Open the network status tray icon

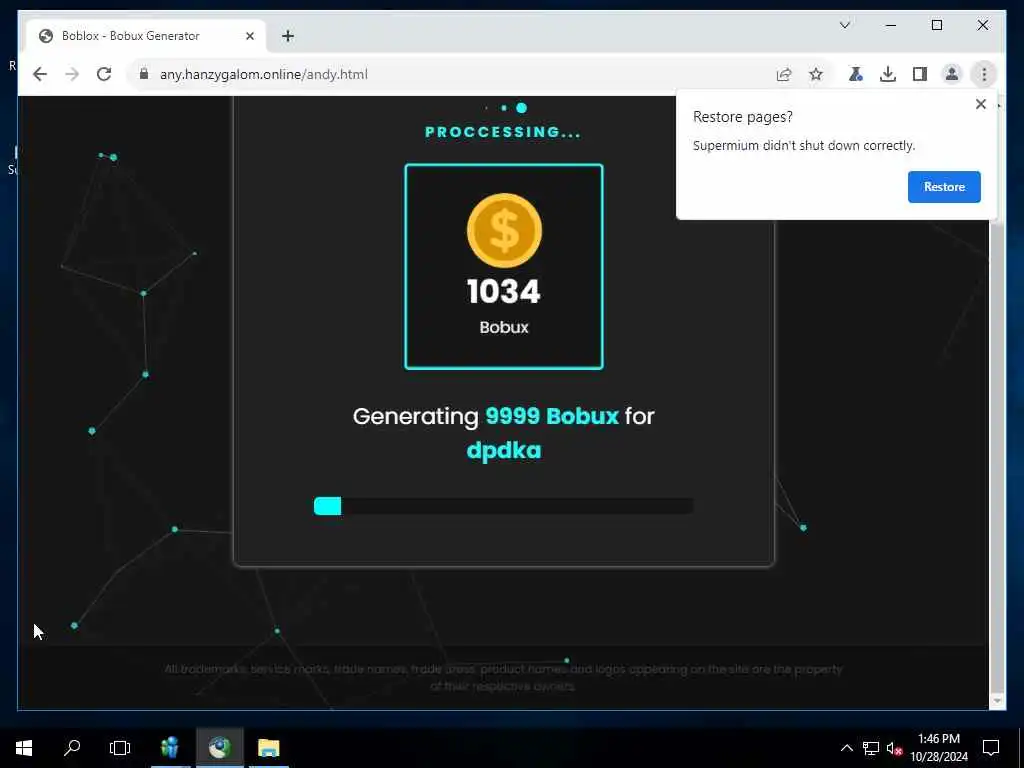pos(871,748)
